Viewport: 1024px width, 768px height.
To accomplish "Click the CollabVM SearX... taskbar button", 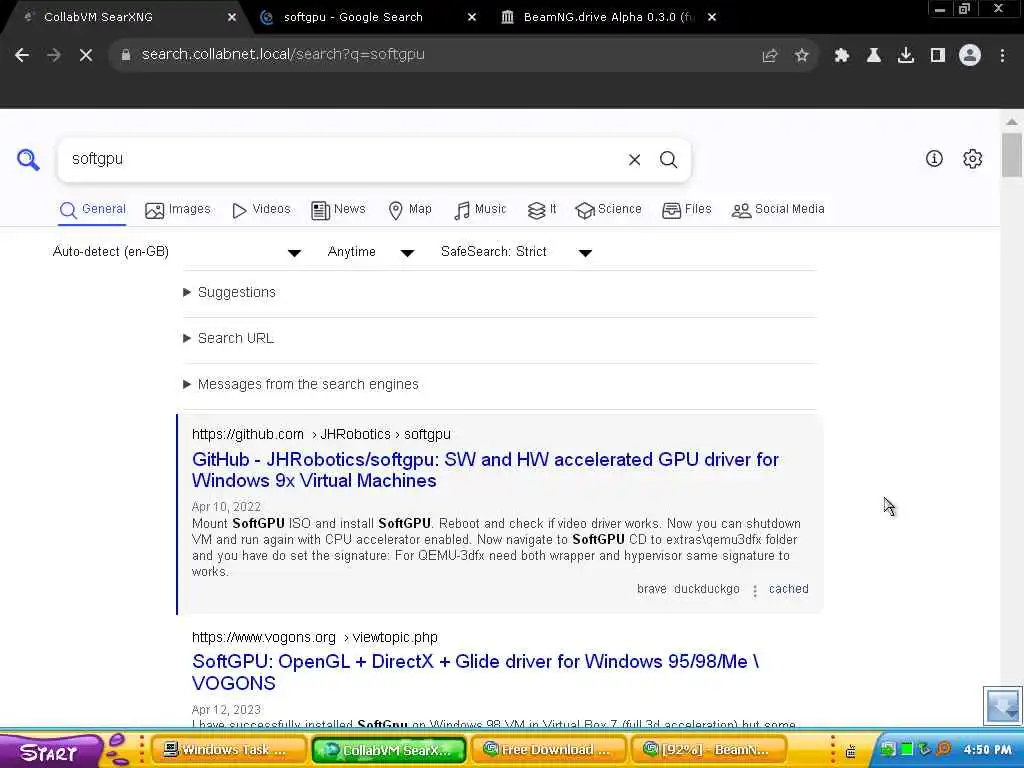I will point(389,750).
